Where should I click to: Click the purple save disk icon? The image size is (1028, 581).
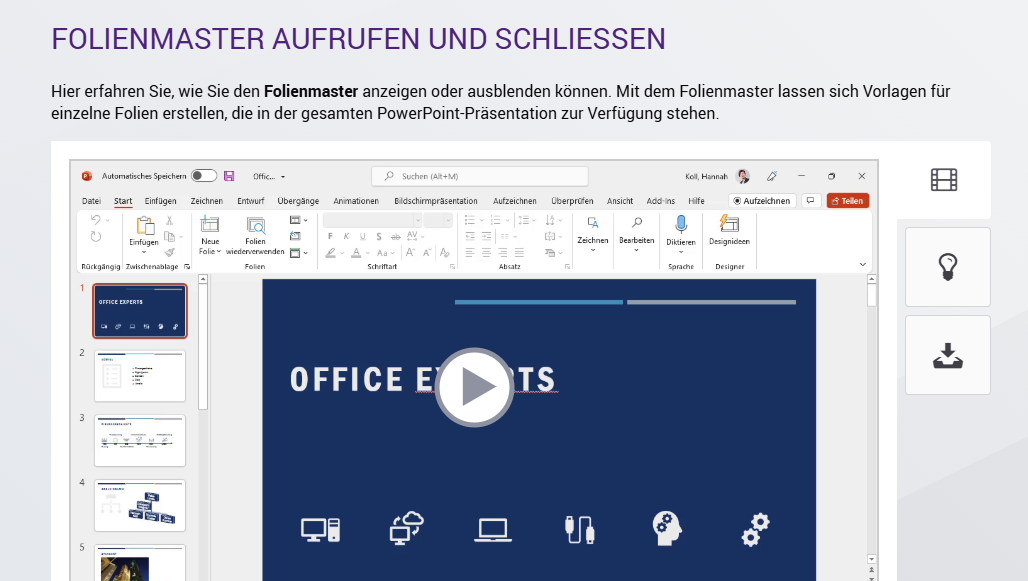point(229,176)
